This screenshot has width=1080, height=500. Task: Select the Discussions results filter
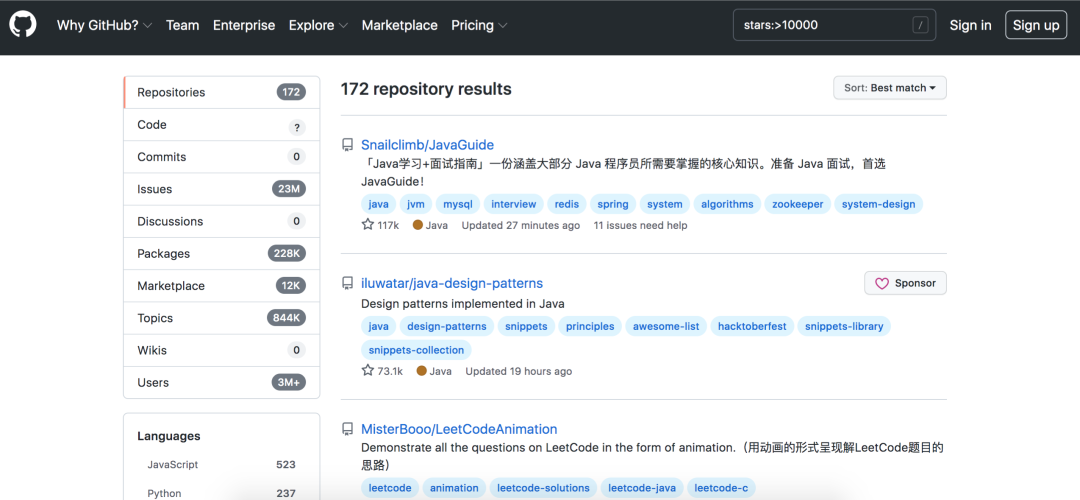(221, 221)
